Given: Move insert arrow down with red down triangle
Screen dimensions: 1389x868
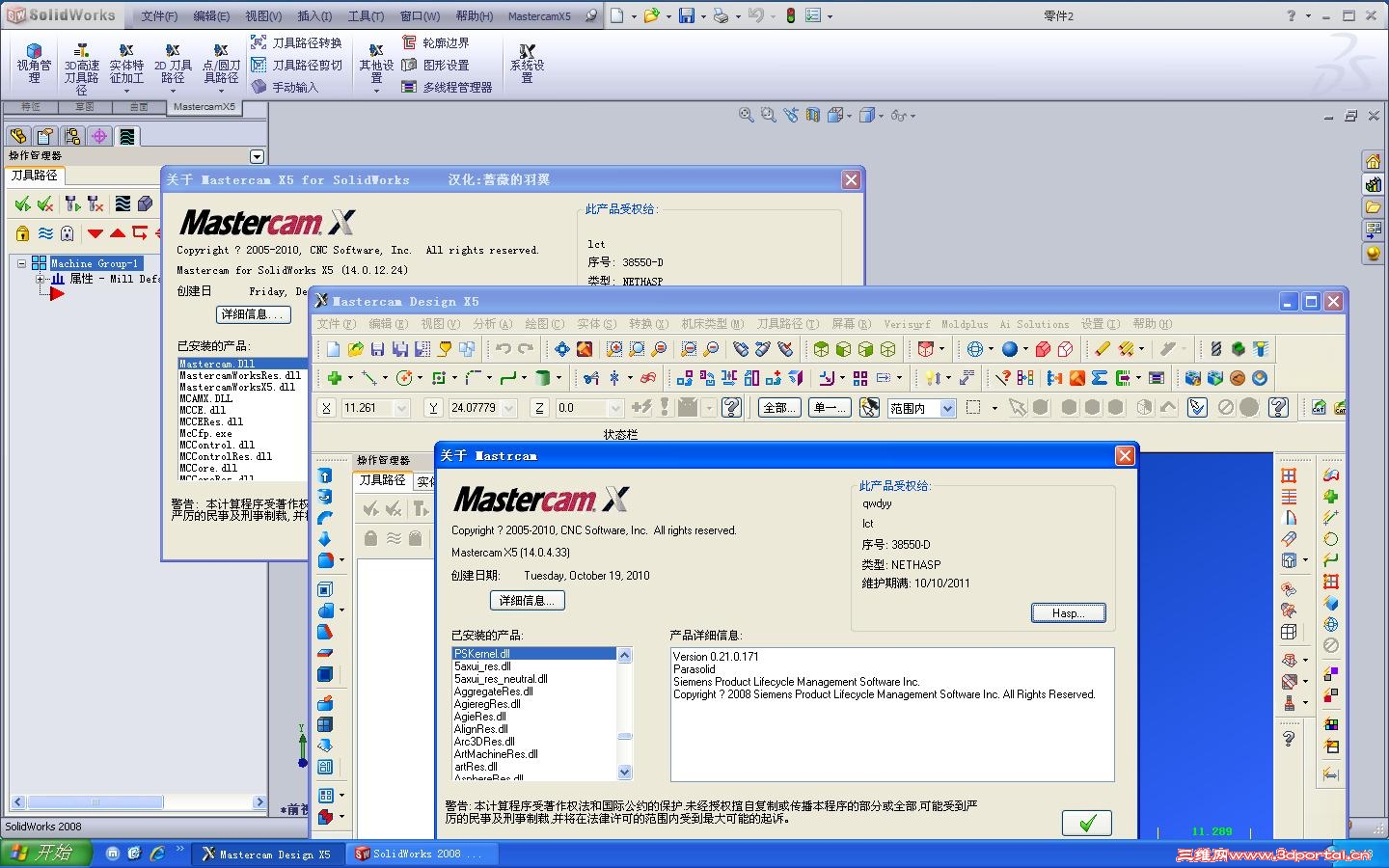Looking at the screenshot, I should [x=95, y=233].
